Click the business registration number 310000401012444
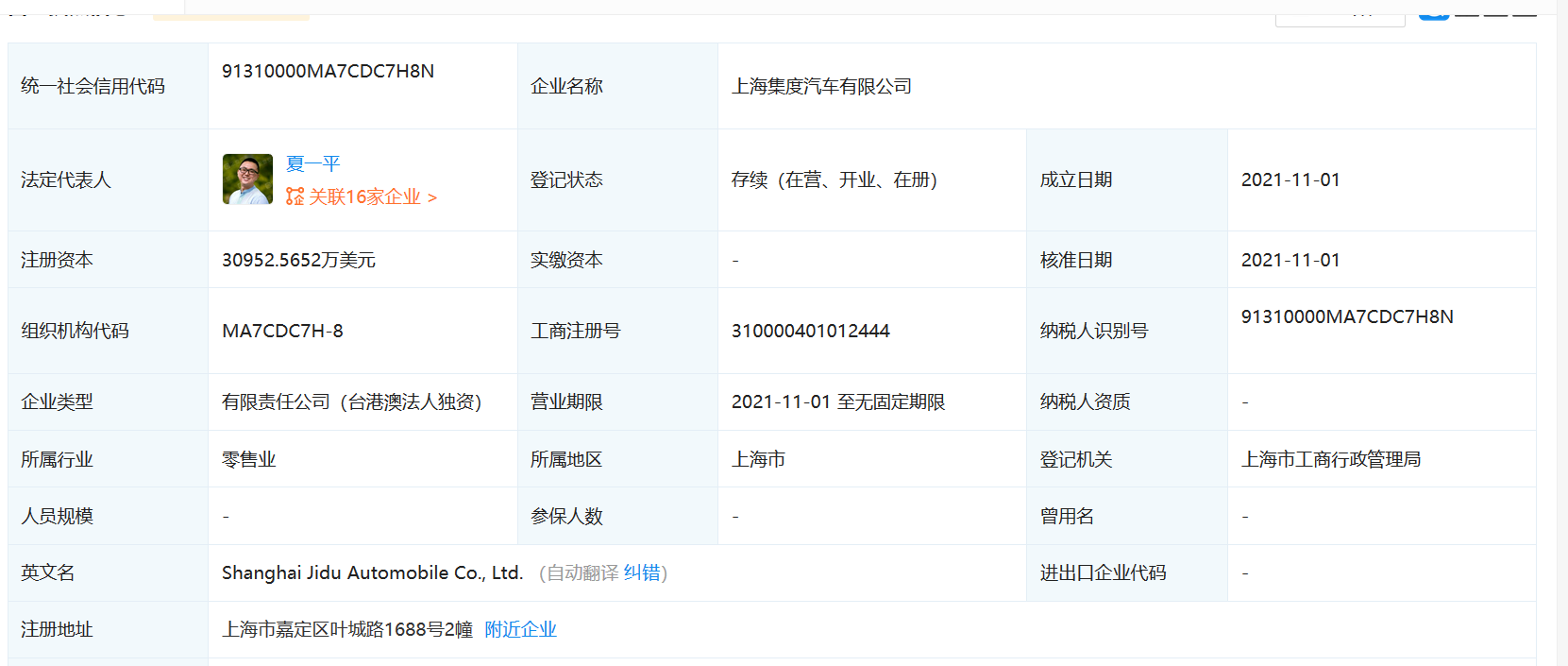 [x=810, y=331]
